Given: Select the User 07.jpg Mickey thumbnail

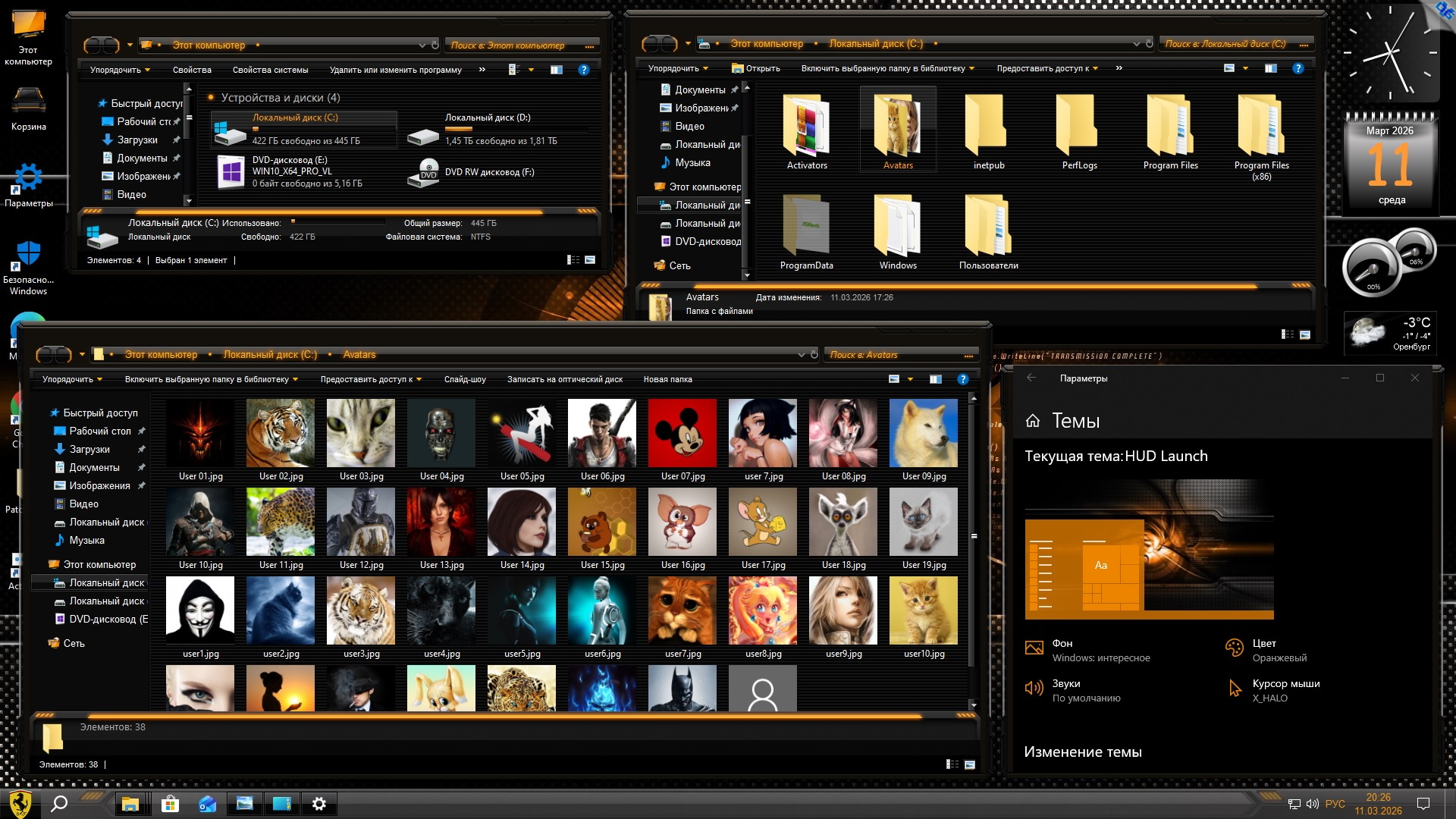Looking at the screenshot, I should coord(682,435).
